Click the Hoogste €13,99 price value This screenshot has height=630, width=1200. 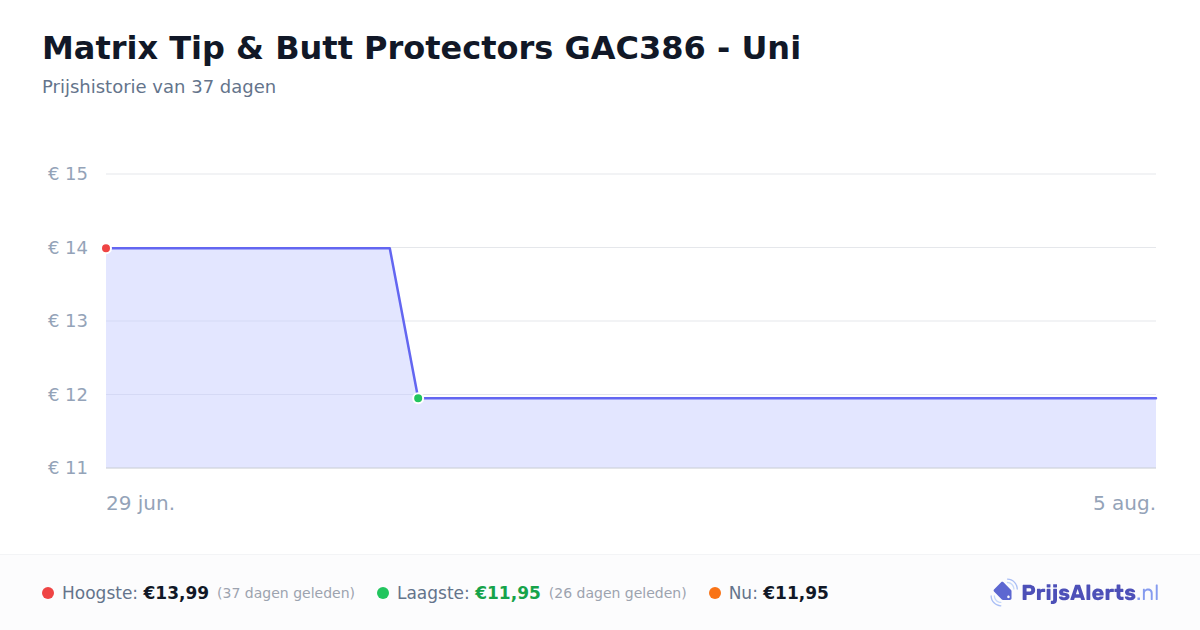click(176, 593)
